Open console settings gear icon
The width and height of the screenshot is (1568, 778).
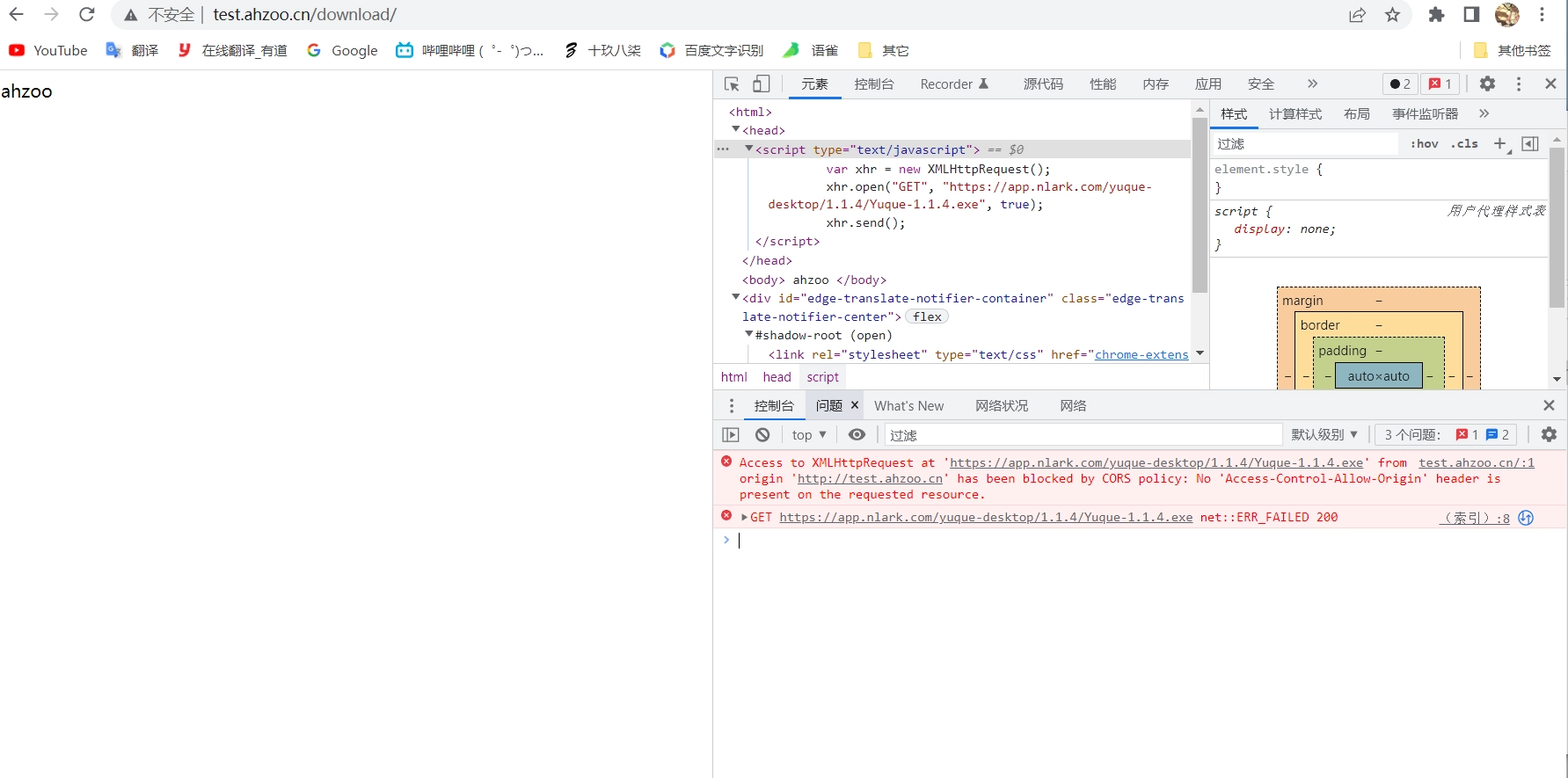(1549, 435)
